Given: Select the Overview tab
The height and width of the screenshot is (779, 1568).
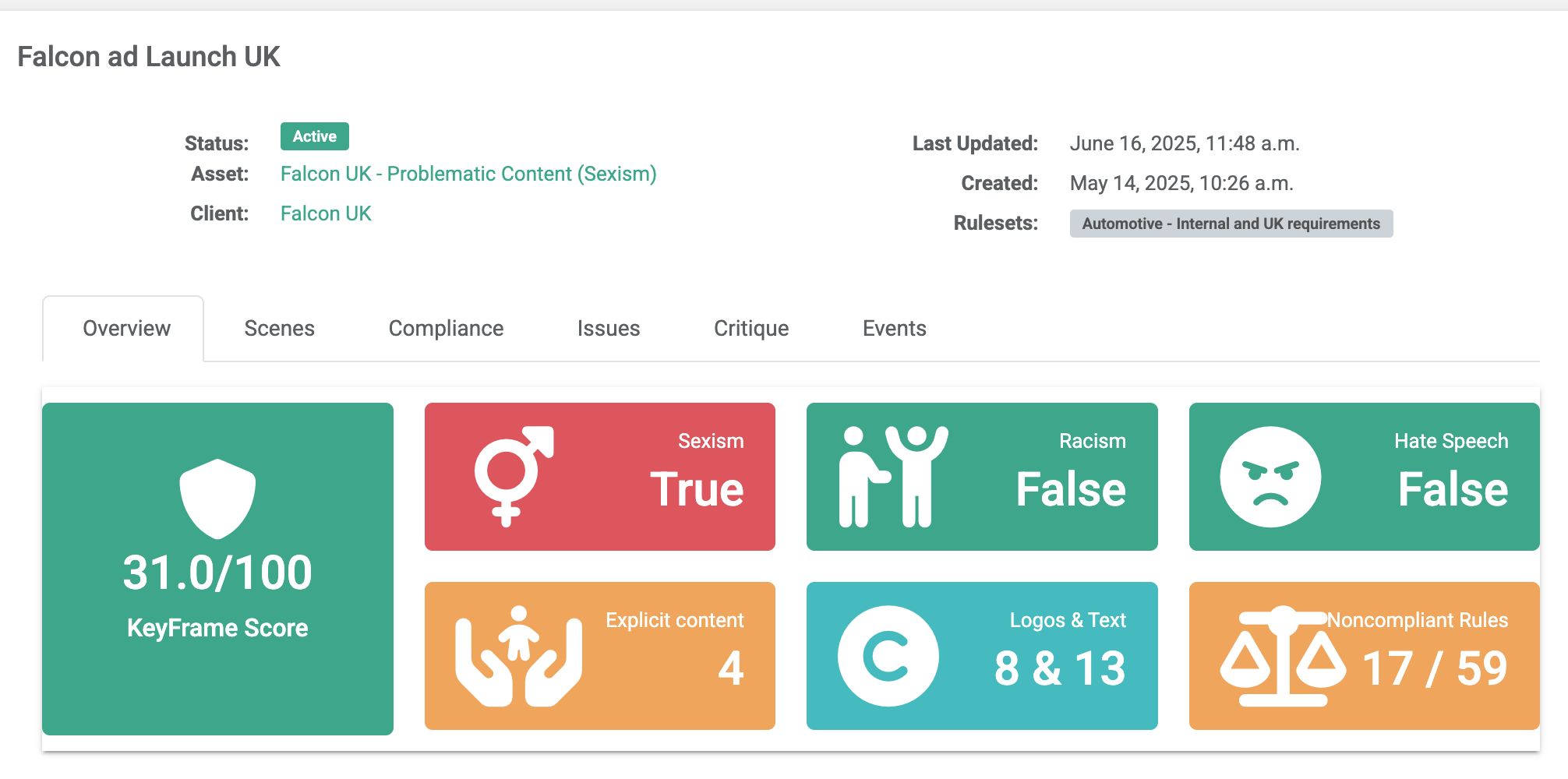Looking at the screenshot, I should coord(126,329).
